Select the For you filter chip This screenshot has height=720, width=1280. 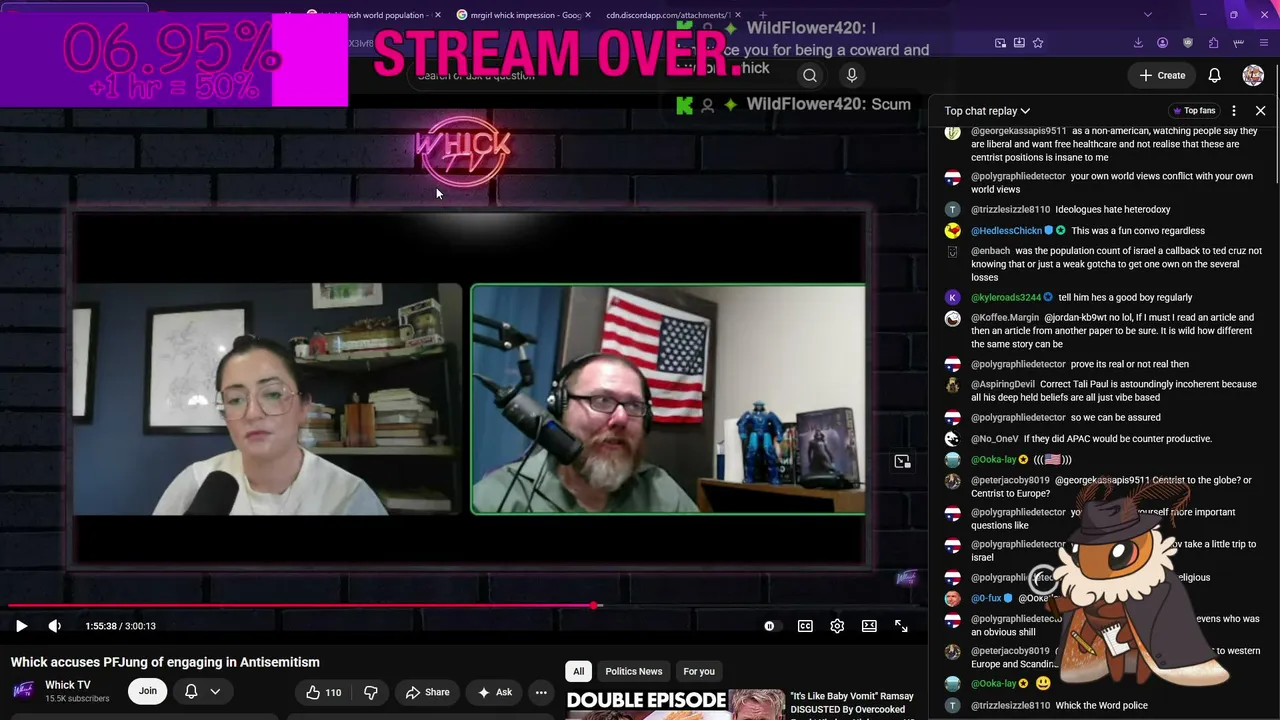tap(699, 671)
